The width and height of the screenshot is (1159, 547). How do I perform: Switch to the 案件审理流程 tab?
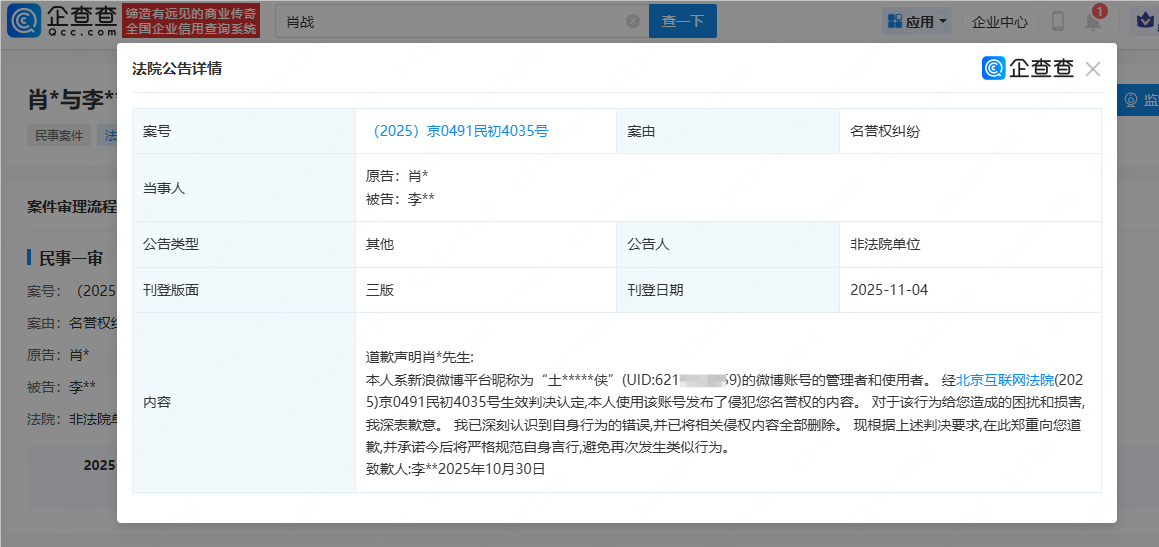click(x=72, y=207)
